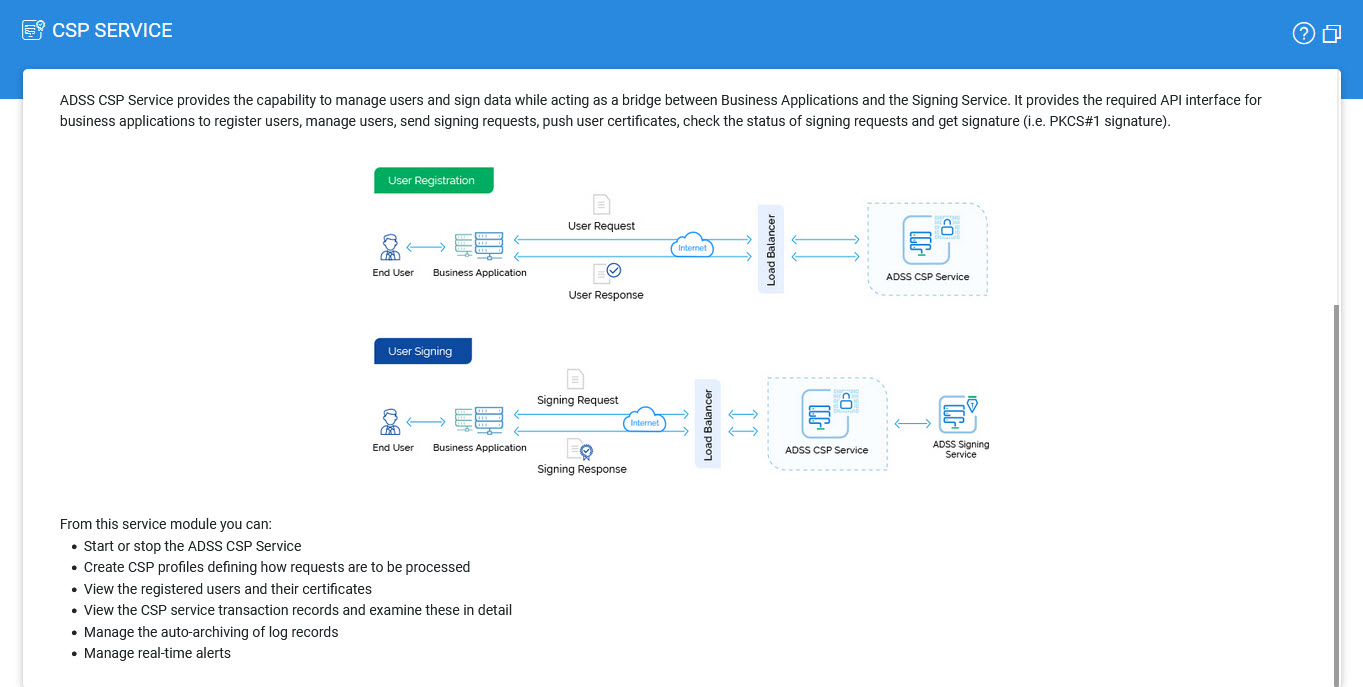The width and height of the screenshot is (1363, 687).
Task: Click the vertical scrollbar on the right
Action: coord(1335,490)
